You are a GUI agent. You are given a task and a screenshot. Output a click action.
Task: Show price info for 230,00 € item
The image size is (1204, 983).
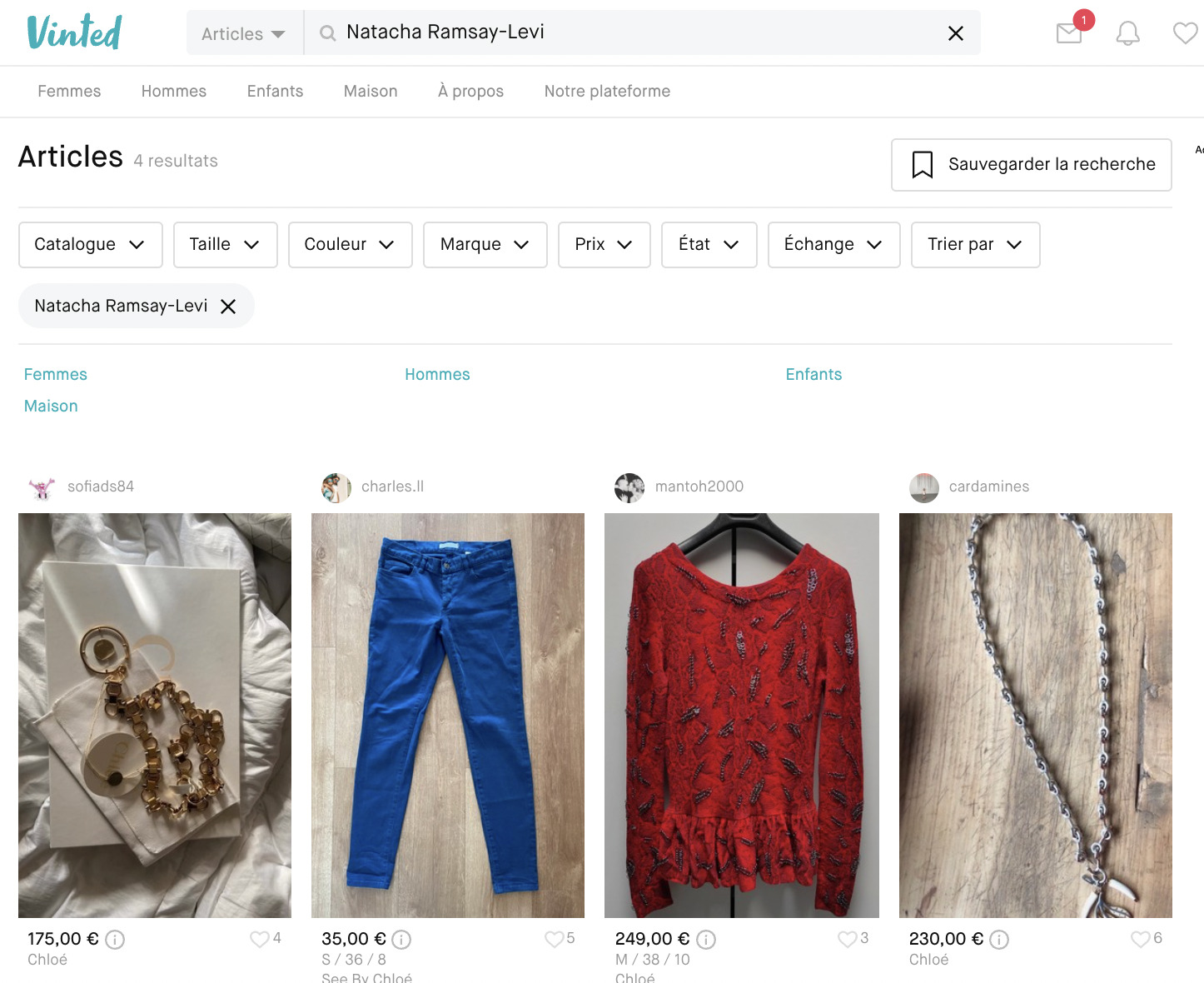[999, 940]
